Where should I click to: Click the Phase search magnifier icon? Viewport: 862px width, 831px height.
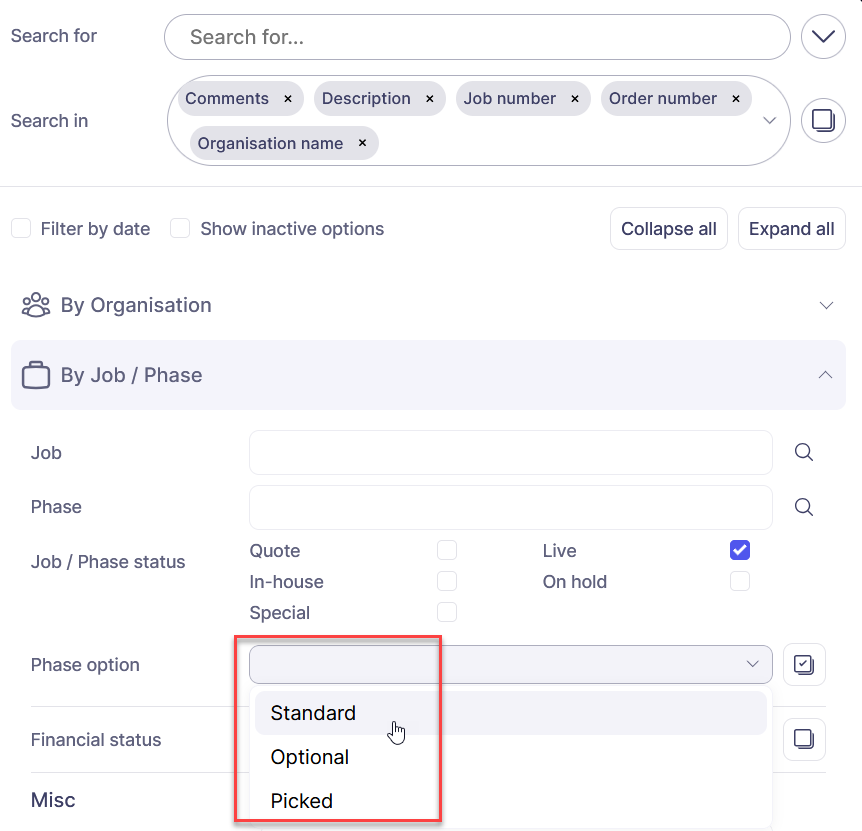(x=803, y=507)
